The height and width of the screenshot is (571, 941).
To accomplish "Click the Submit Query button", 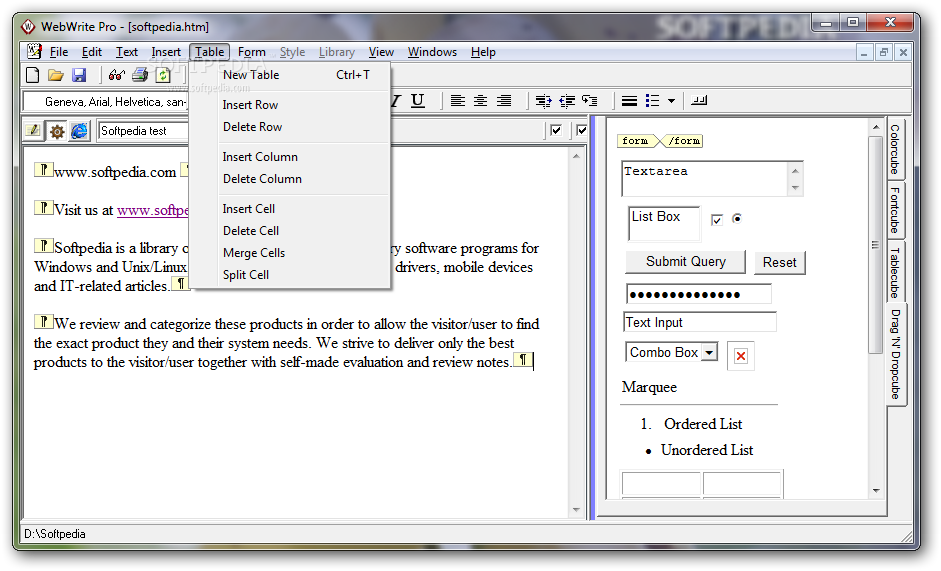I will click(x=685, y=262).
